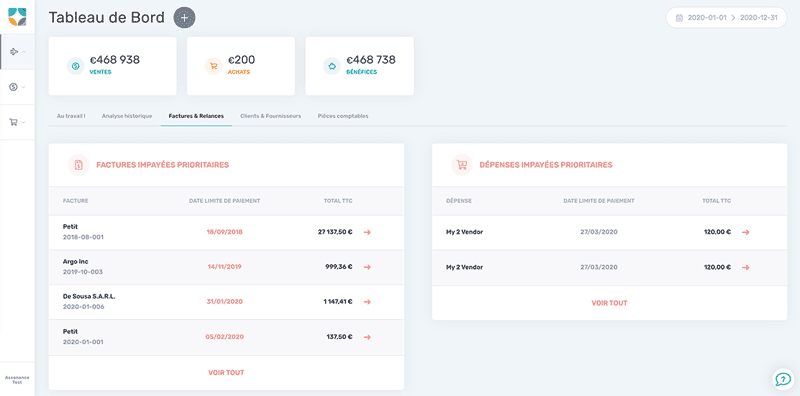Click invoice number 2019-10-003

83,272
